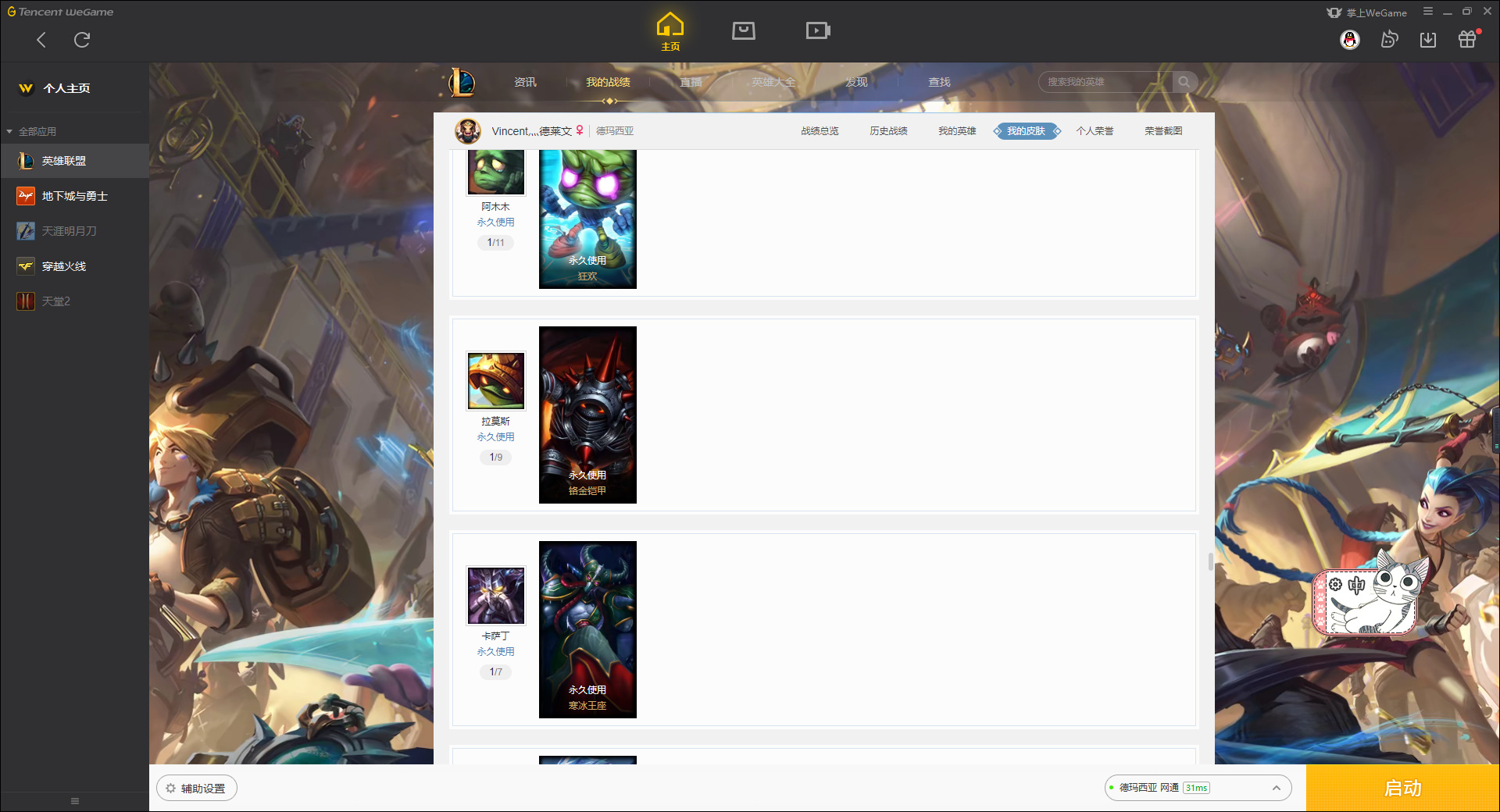Open the hamburger menu in title bar
This screenshot has width=1500, height=812.
pyautogui.click(x=1428, y=12)
